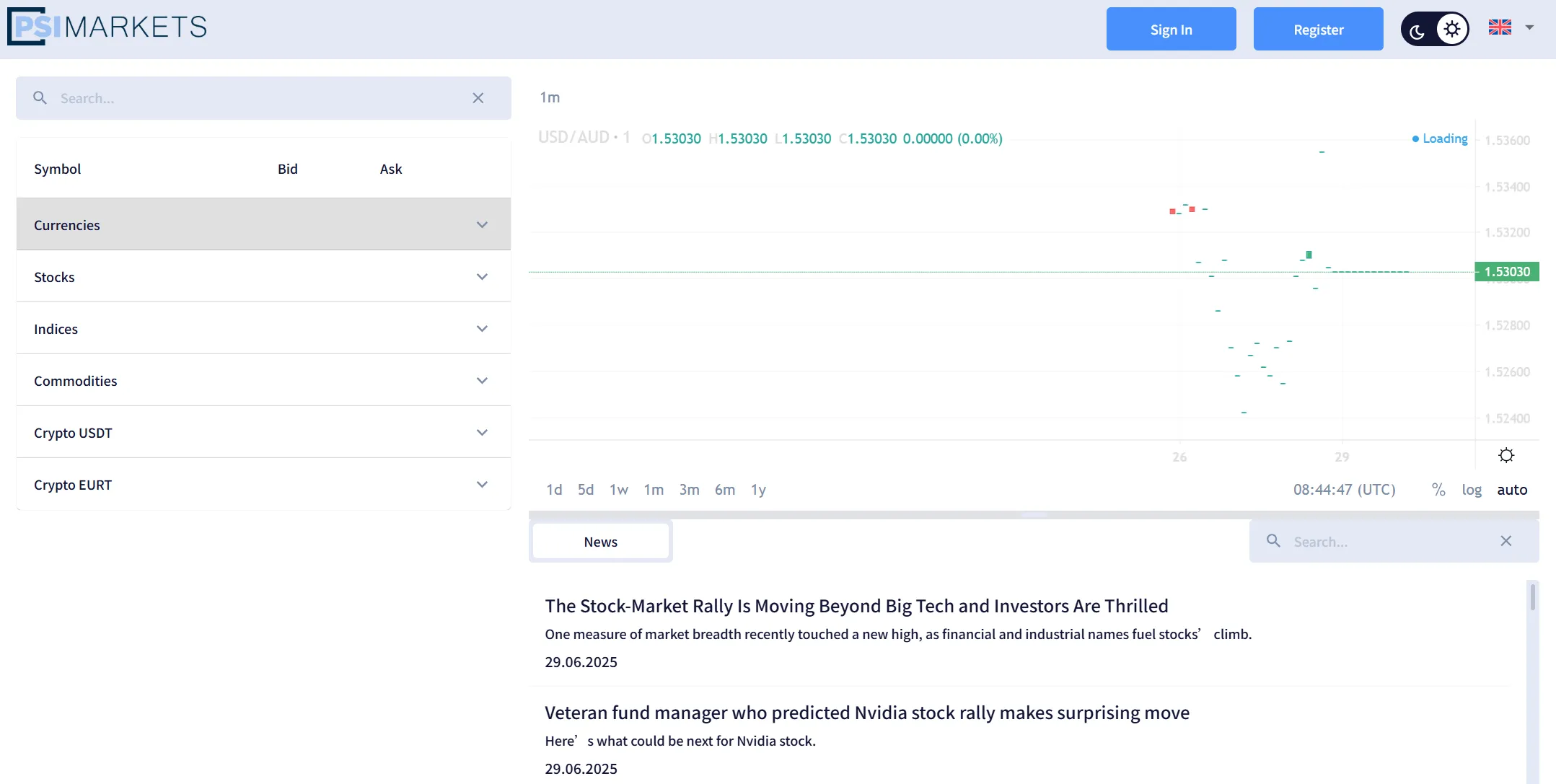
Task: Click the 08:44:47 (UTC) timezone label
Action: click(1345, 490)
